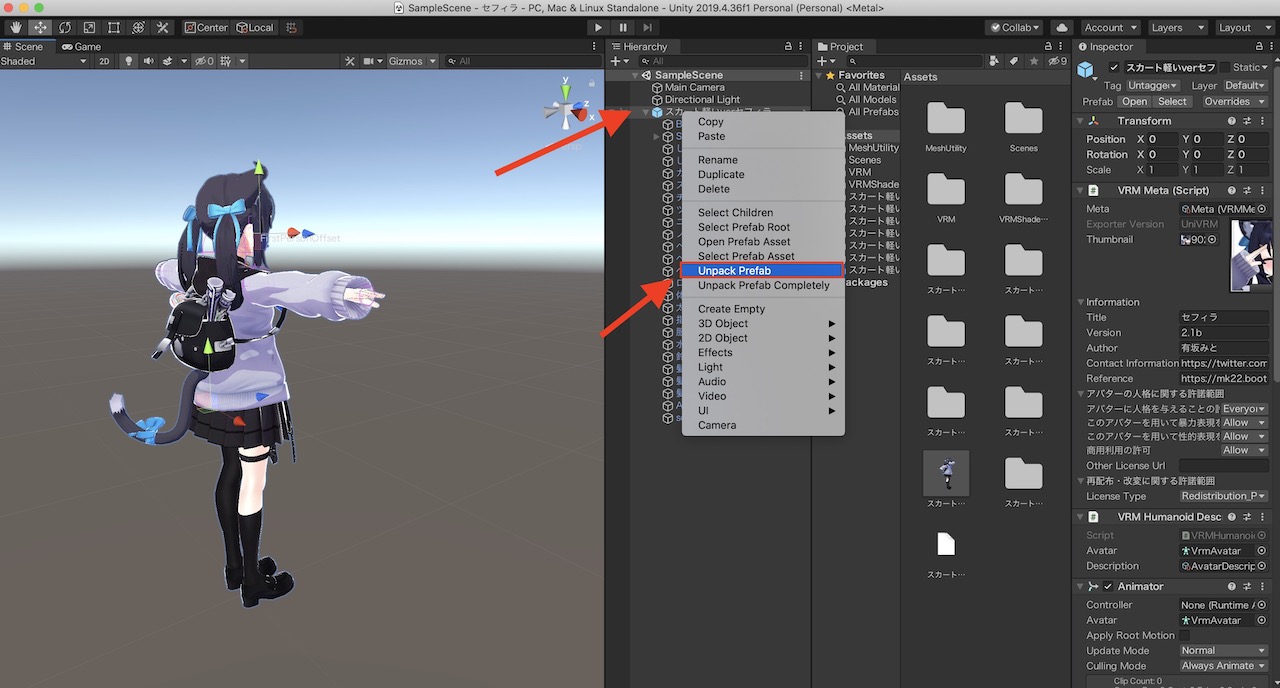Click the avatar thumbnail preview in the Inspector
The height and width of the screenshot is (688, 1280).
pos(1251,255)
